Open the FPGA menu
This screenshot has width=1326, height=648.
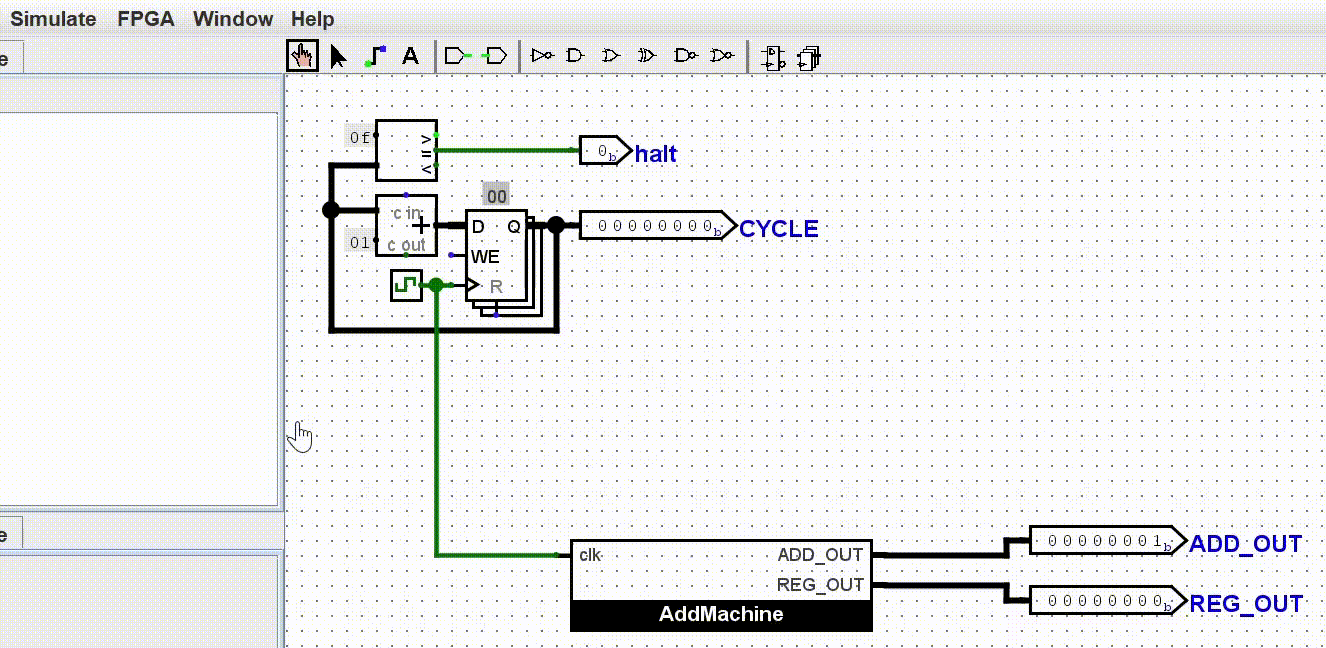(146, 18)
